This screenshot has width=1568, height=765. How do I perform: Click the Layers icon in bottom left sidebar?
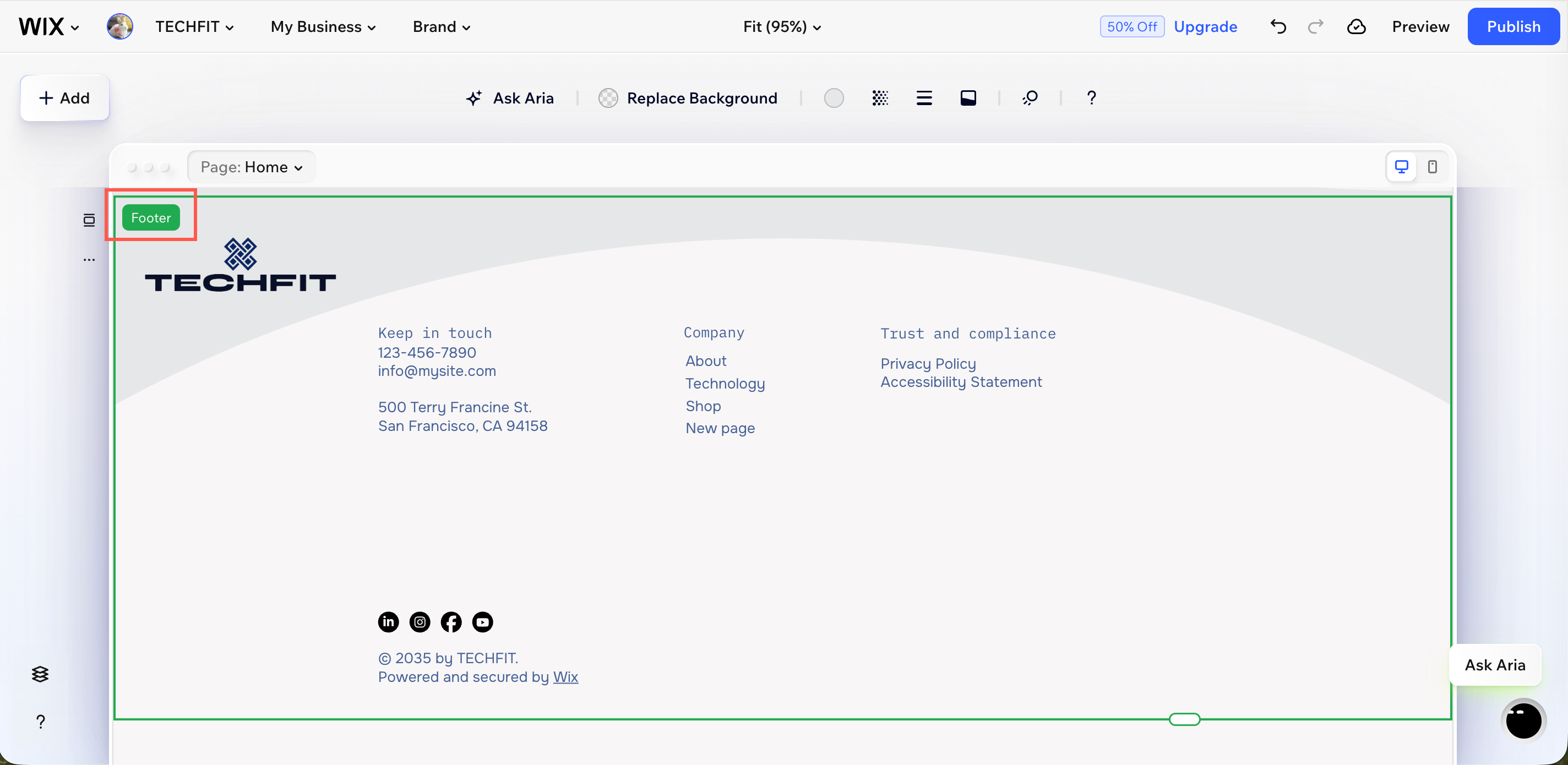(40, 674)
